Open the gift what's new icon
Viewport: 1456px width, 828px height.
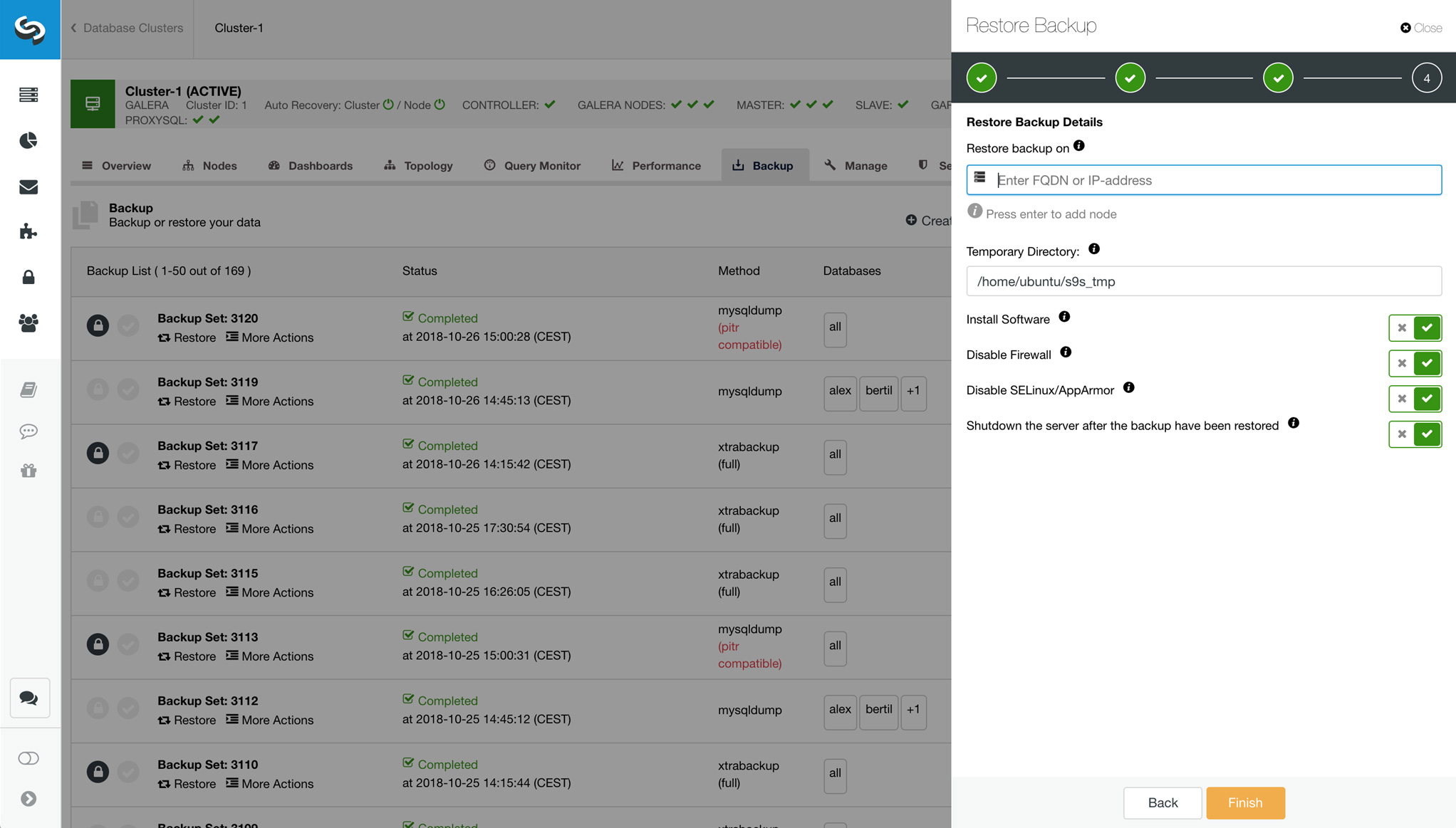tap(28, 471)
